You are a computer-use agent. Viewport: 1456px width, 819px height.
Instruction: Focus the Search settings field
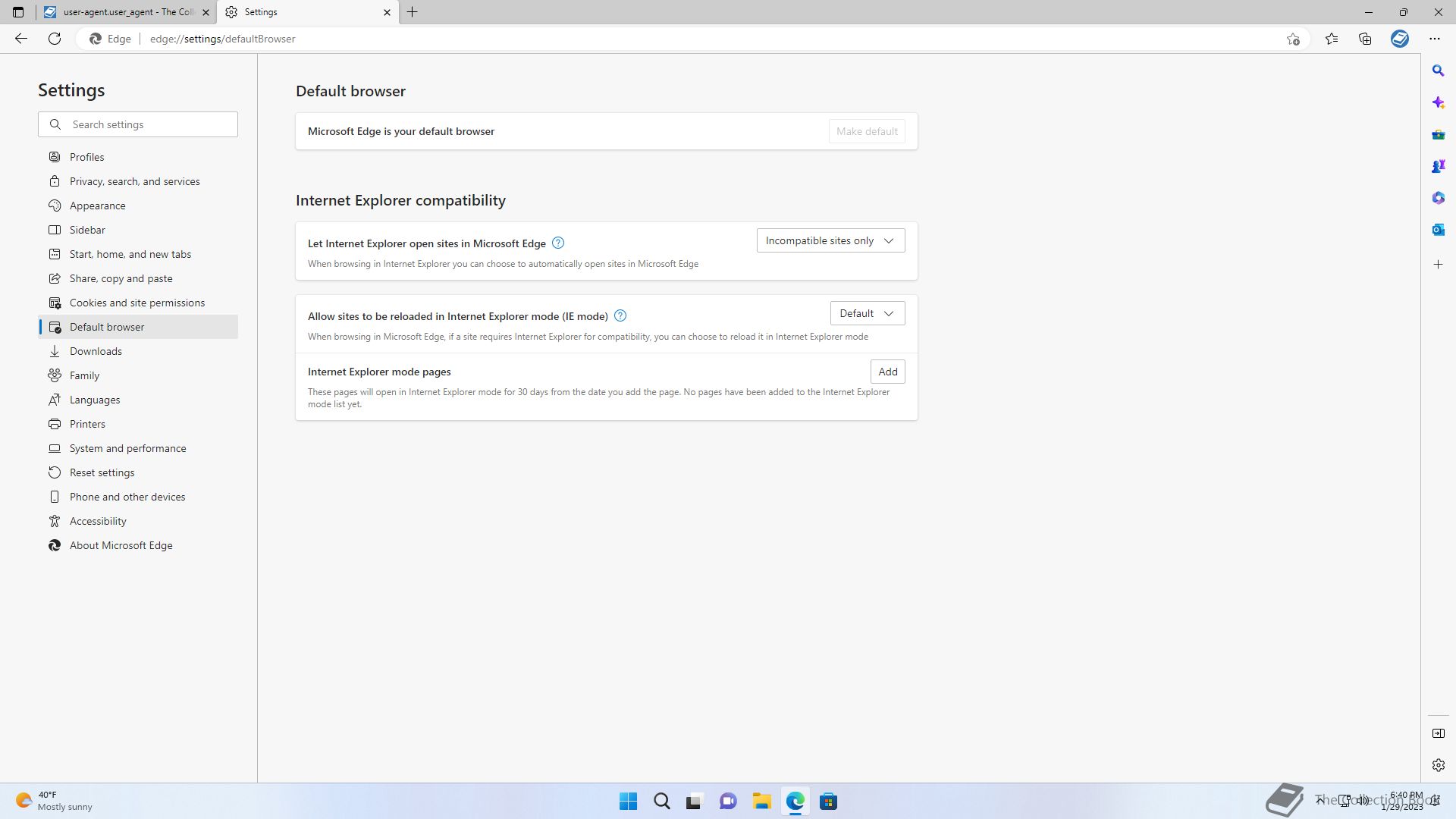tap(138, 124)
